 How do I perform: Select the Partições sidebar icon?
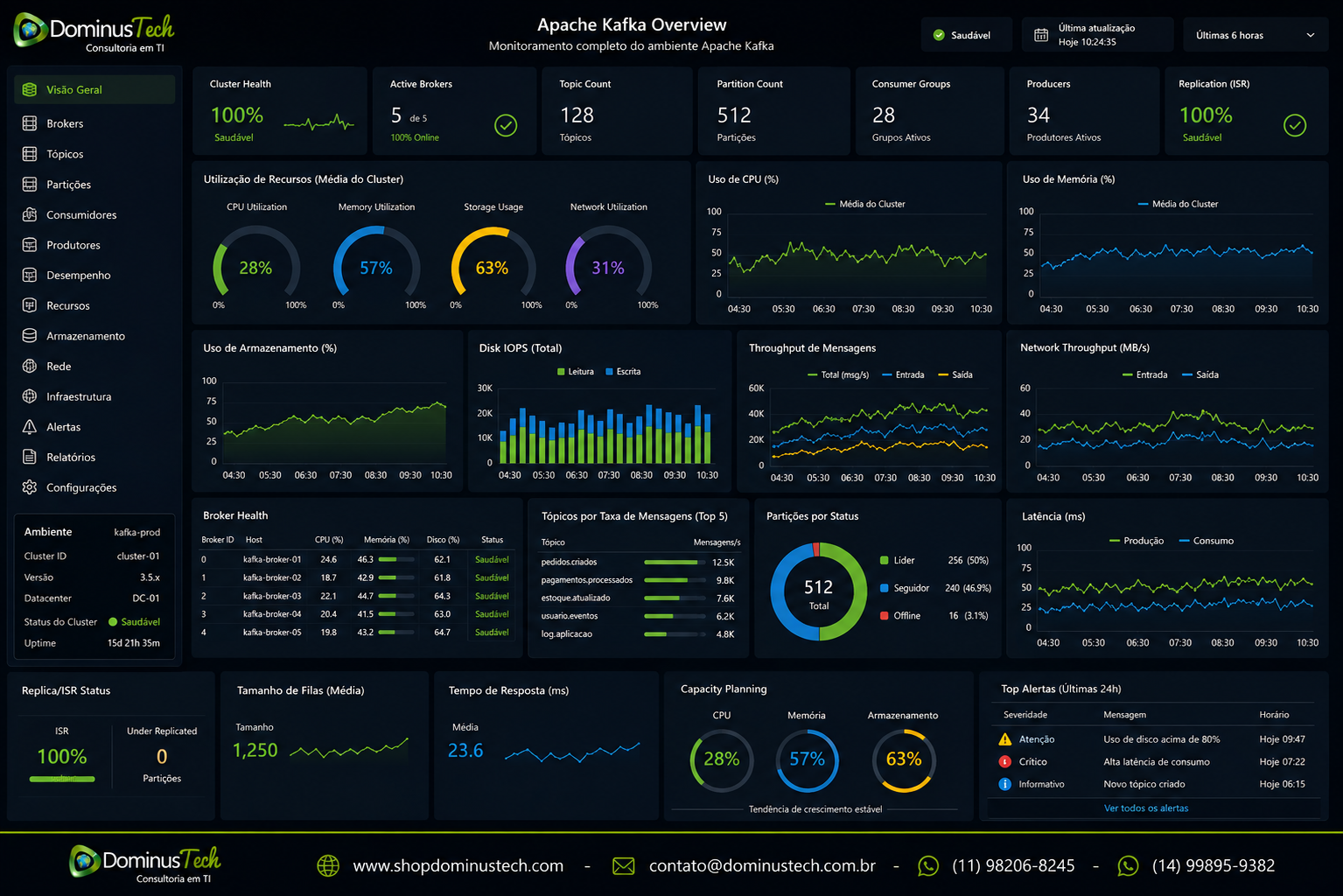pyautogui.click(x=30, y=185)
